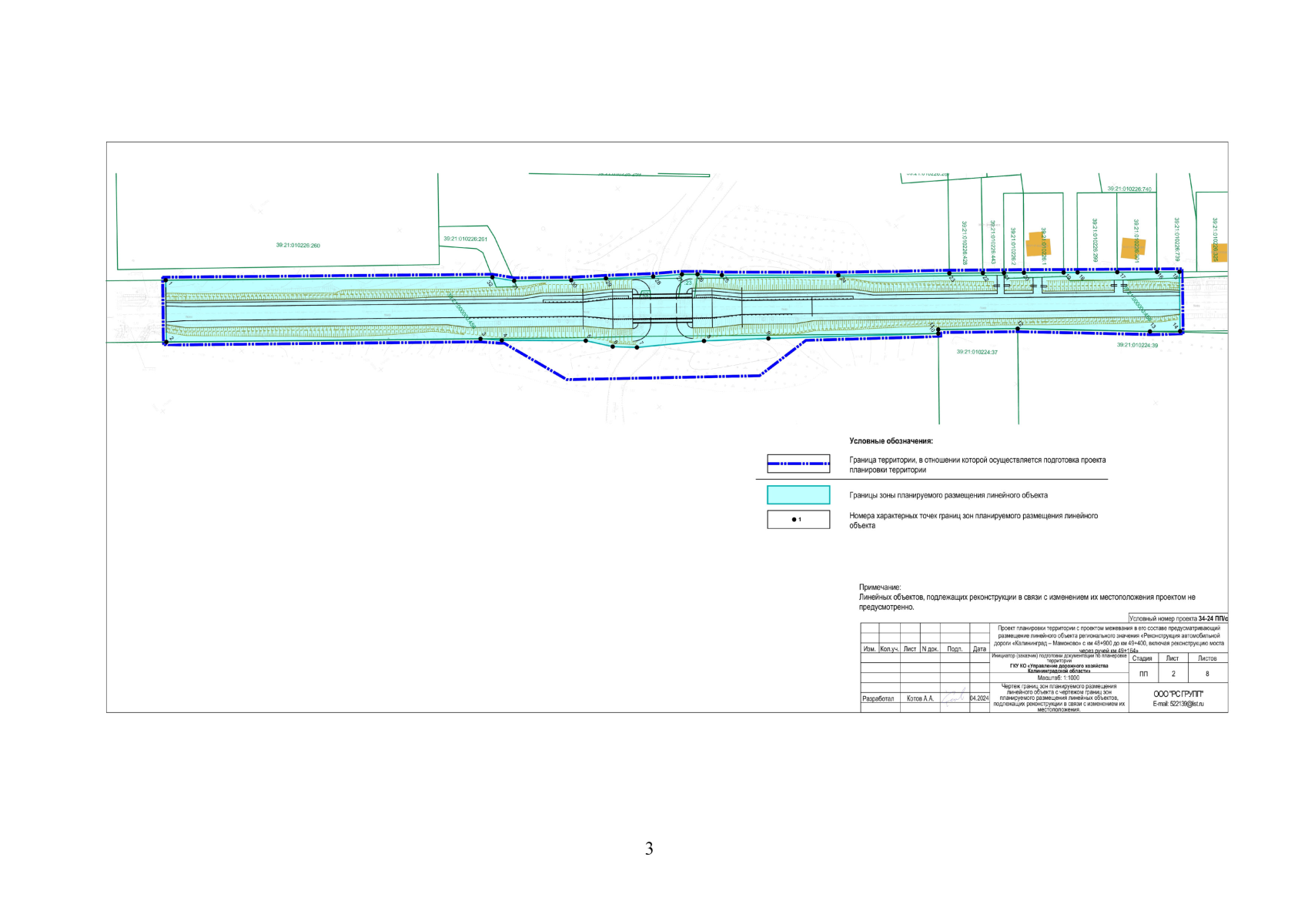
Task: Click the Условные обозначения legend heading
Action: pyautogui.click(x=891, y=441)
